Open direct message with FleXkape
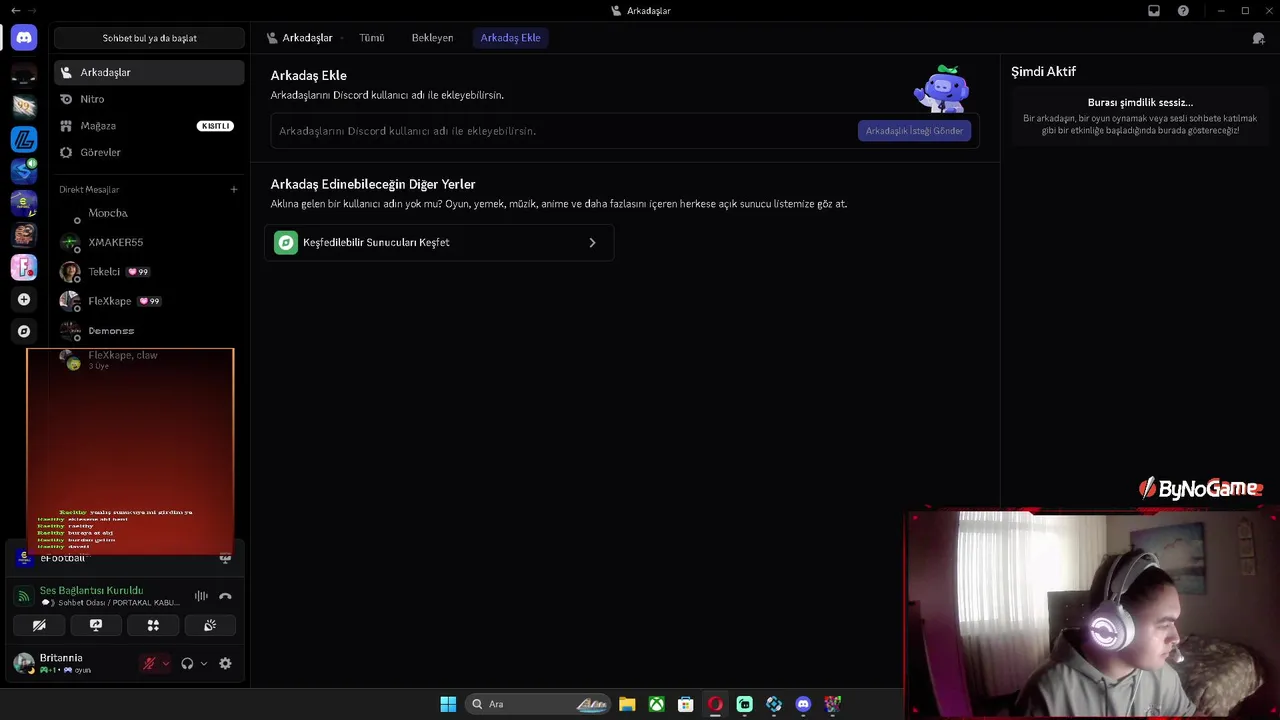Screen dimensions: 1280x720 point(149,301)
